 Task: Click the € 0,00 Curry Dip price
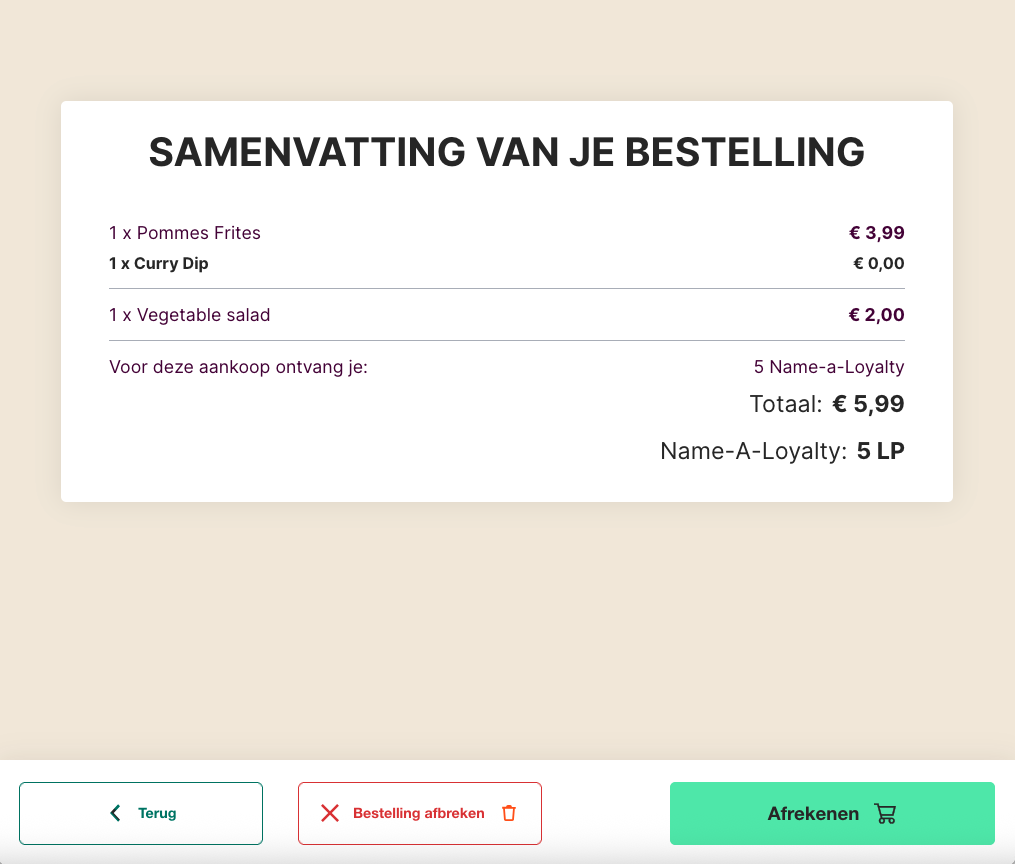tap(879, 264)
